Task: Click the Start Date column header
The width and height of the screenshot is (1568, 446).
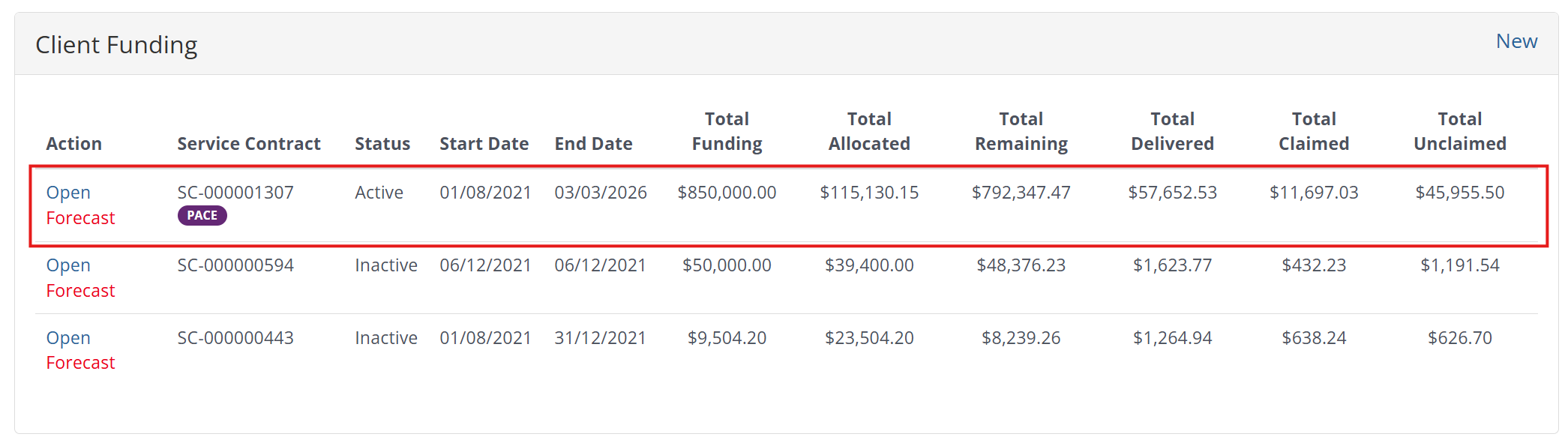Action: click(484, 144)
